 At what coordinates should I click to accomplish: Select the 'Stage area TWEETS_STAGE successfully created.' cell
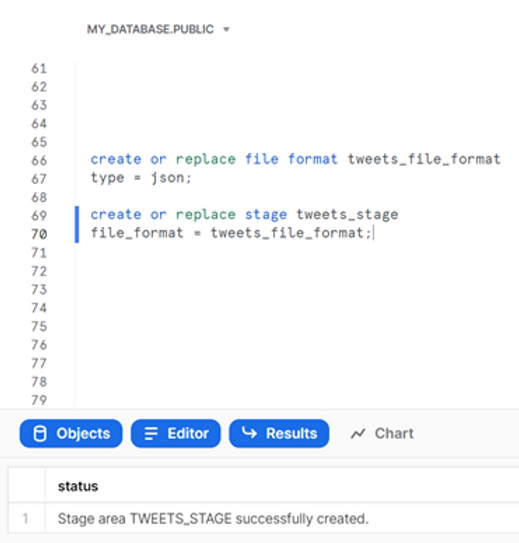[213, 518]
